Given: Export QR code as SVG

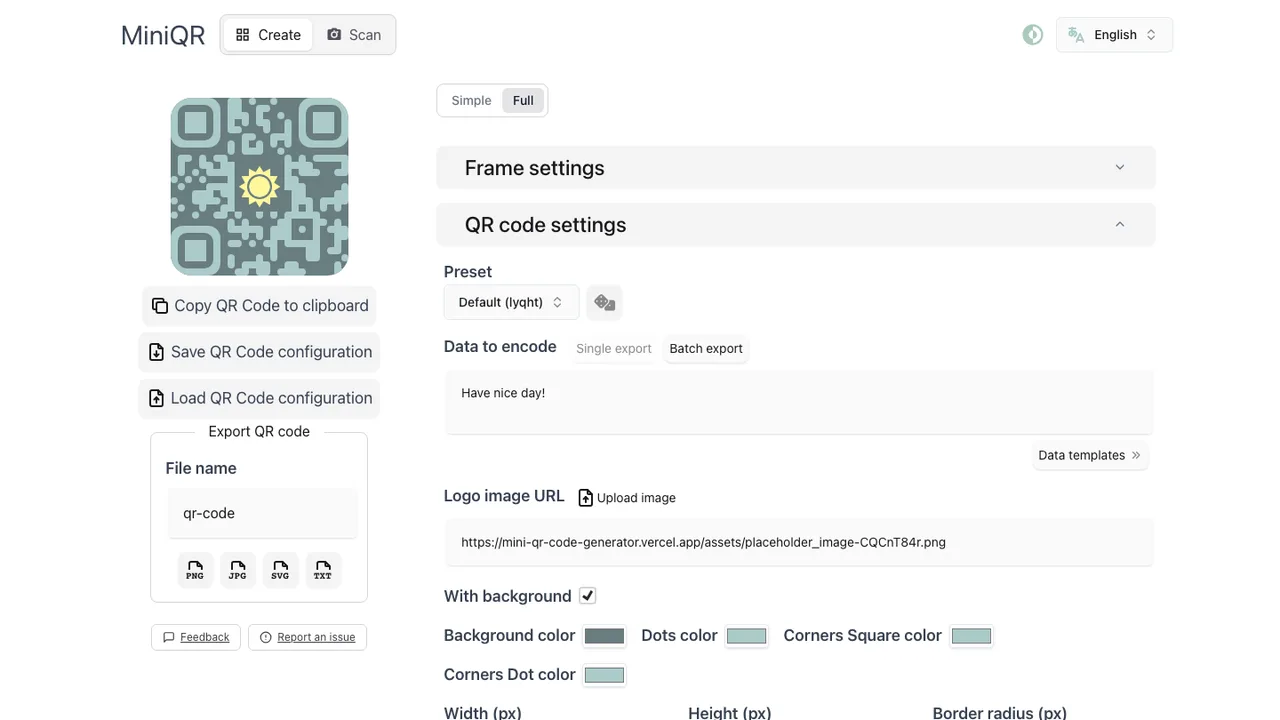Looking at the screenshot, I should [280, 570].
